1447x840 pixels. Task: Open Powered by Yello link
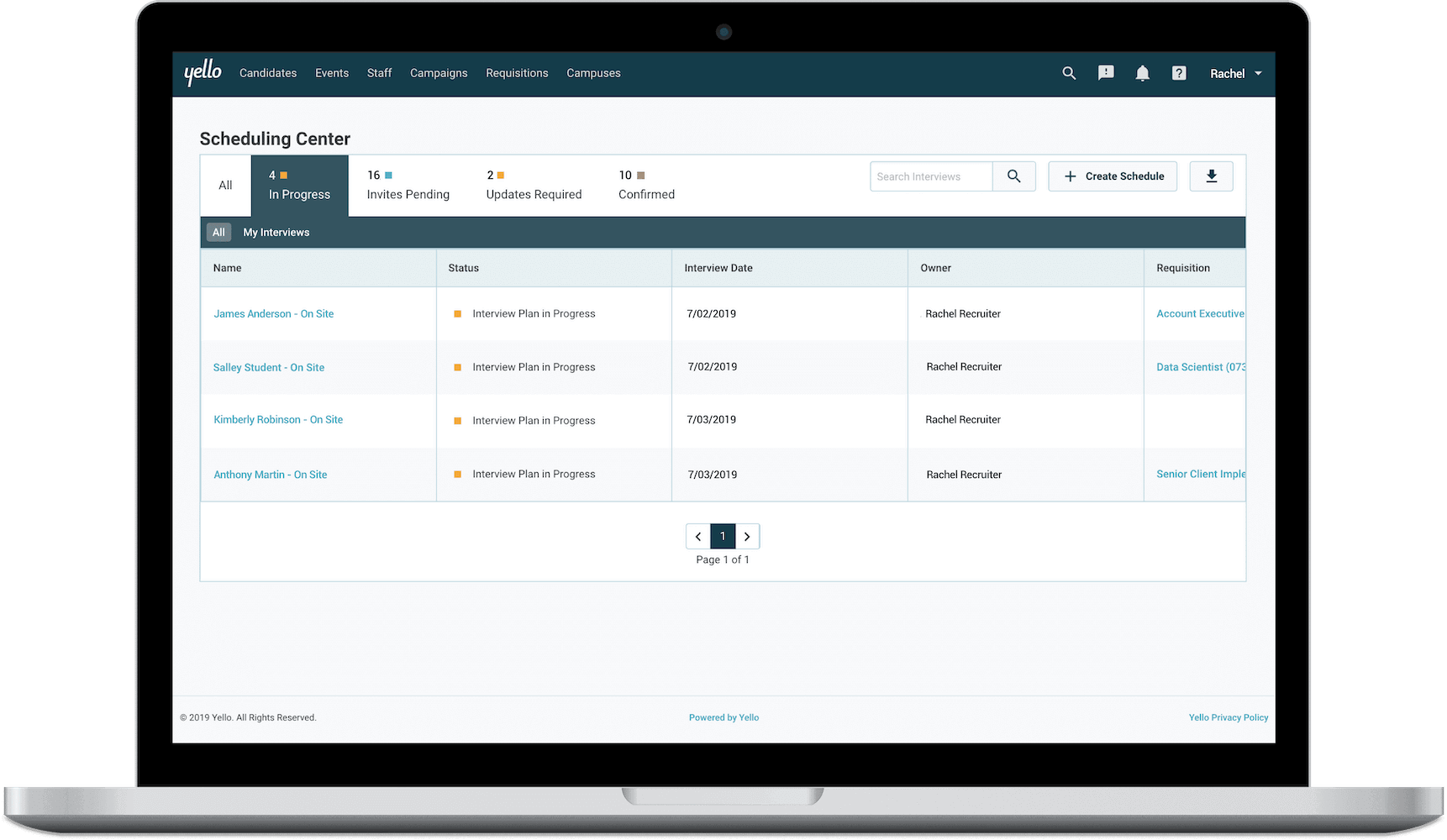coord(723,717)
